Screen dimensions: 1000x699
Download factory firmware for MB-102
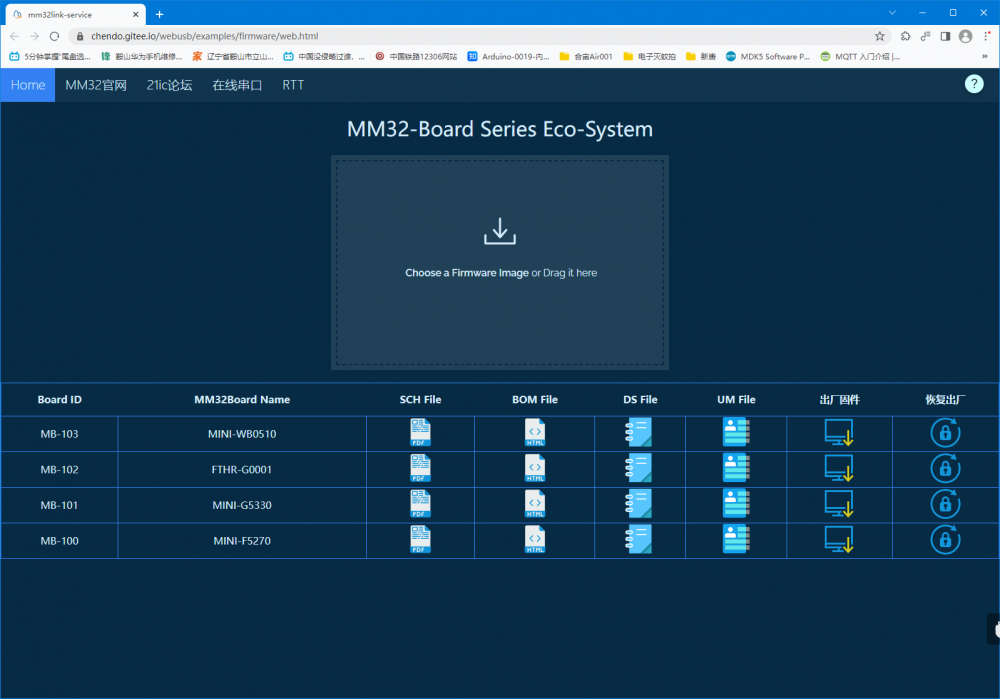click(x=839, y=468)
